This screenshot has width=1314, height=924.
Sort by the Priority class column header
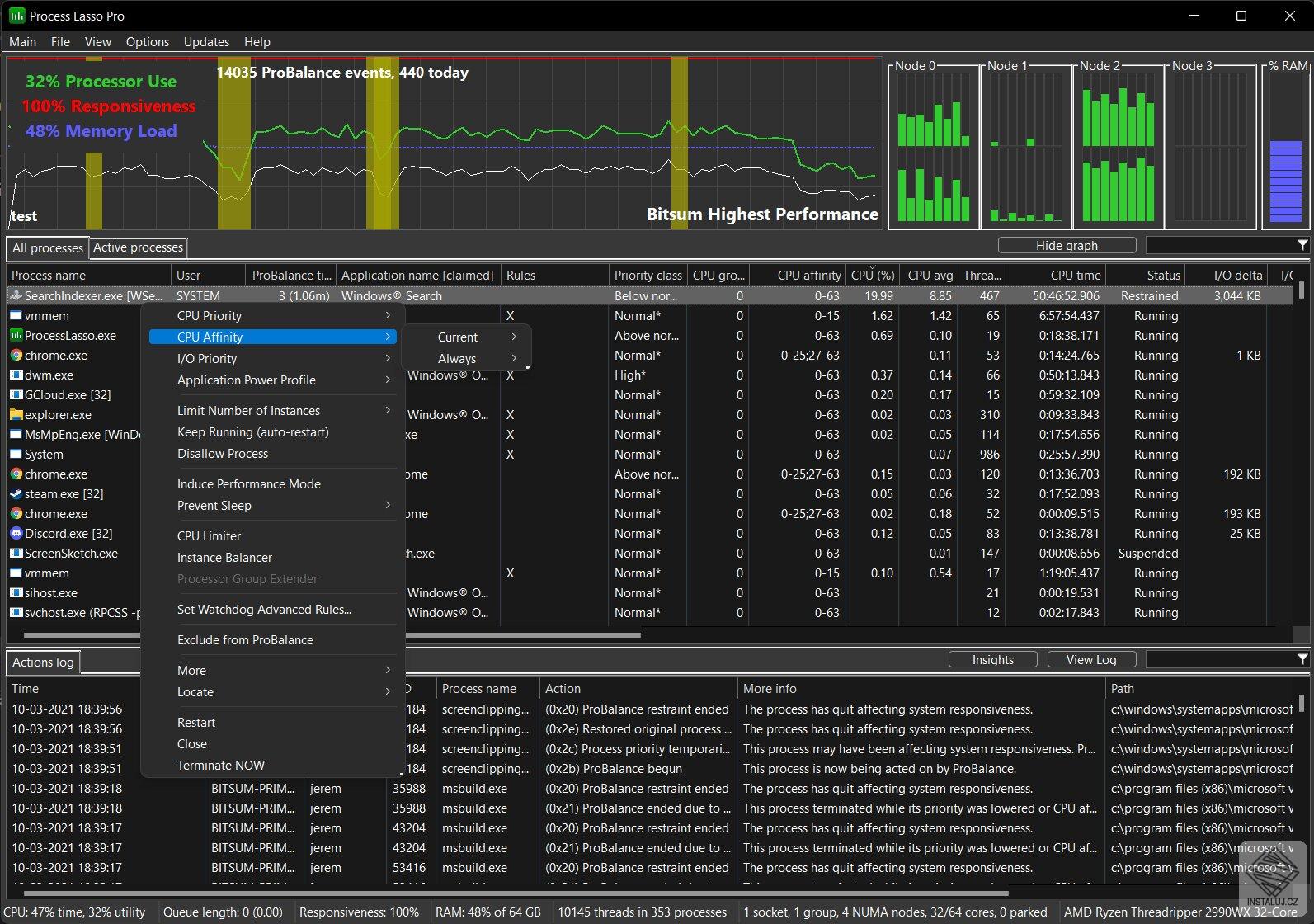point(648,275)
